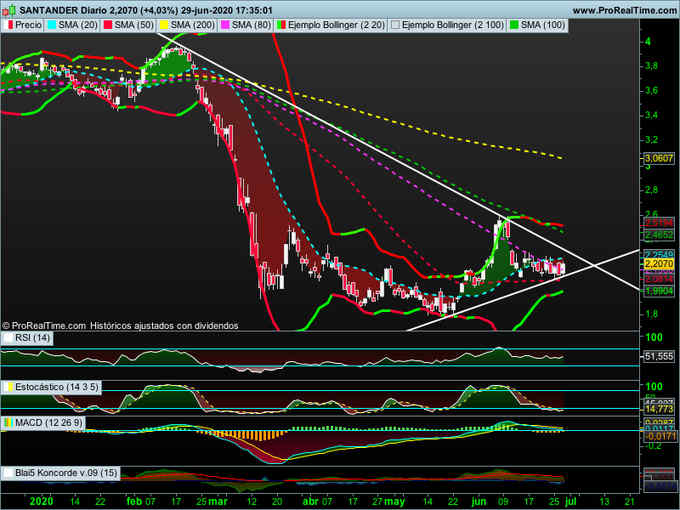680x510 pixels.
Task: Open the Ejemplo Bollinger (2 100) legend item
Action: click(x=453, y=25)
